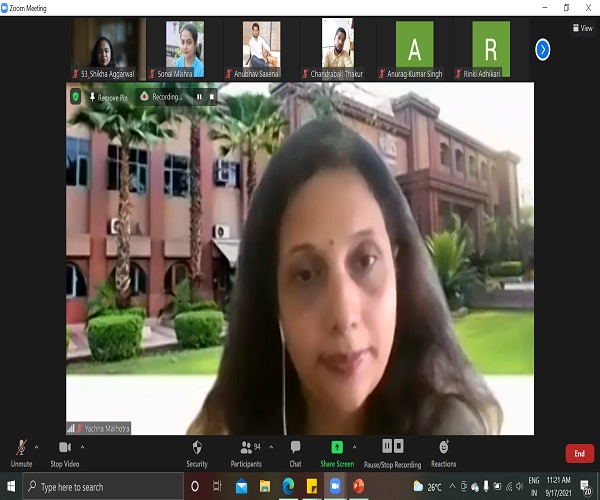Expand audio options arrow beside Unmute

[36, 447]
